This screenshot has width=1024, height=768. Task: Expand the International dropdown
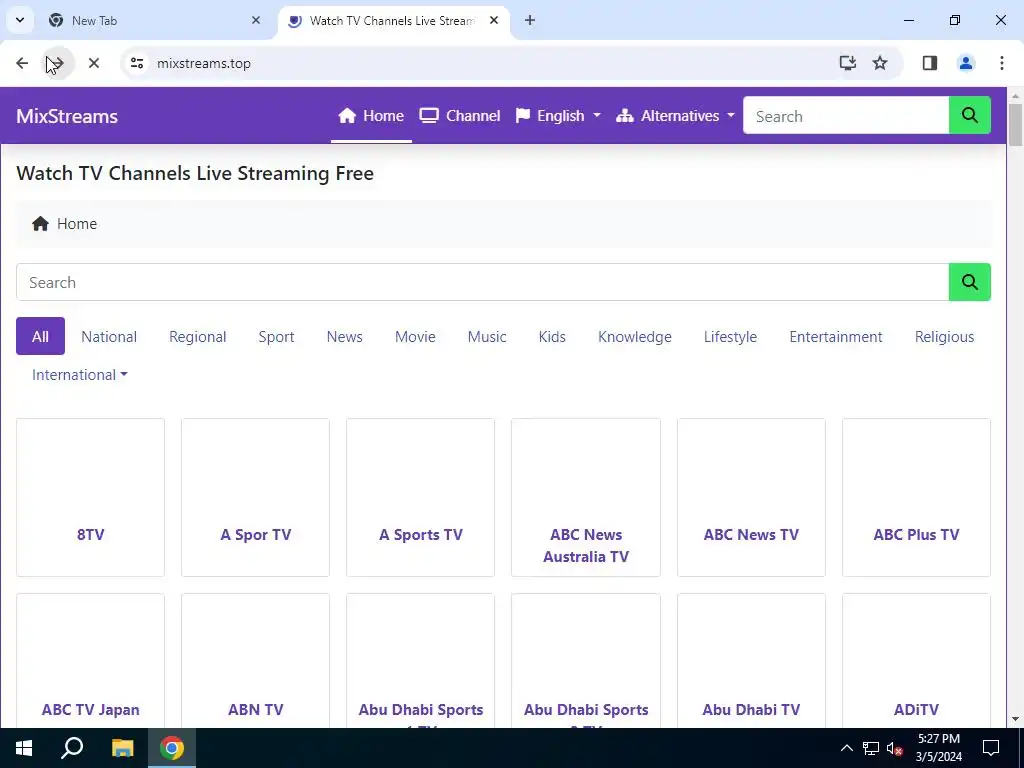pyautogui.click(x=80, y=375)
